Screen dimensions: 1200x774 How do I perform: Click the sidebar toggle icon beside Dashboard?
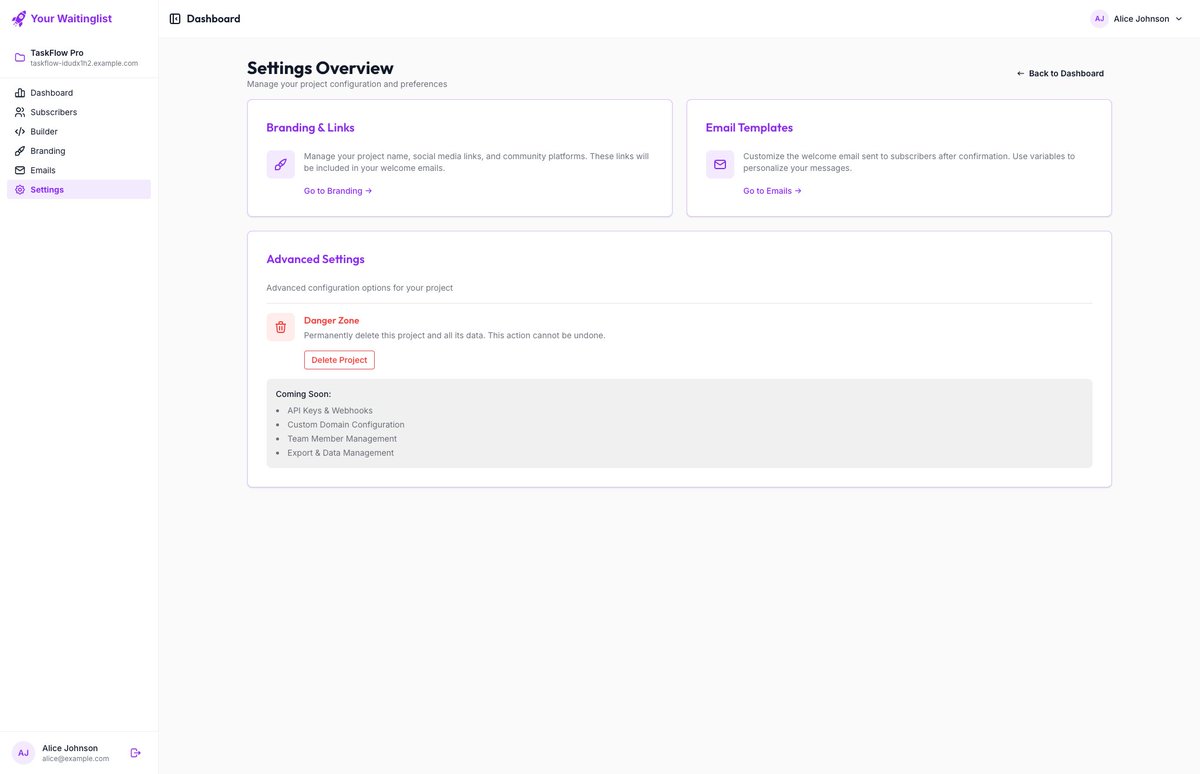(x=175, y=19)
